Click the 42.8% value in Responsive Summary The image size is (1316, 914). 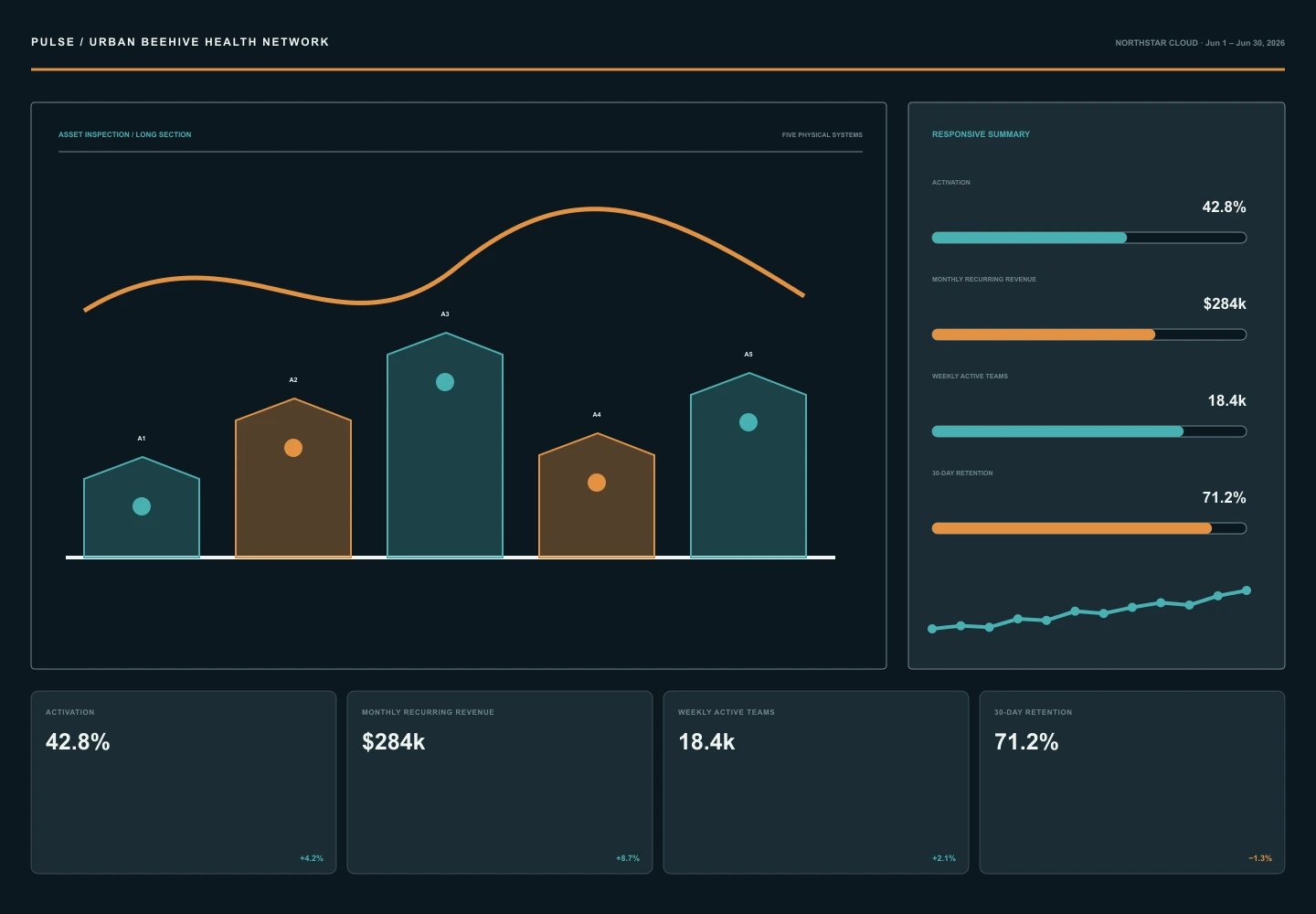pos(1224,207)
